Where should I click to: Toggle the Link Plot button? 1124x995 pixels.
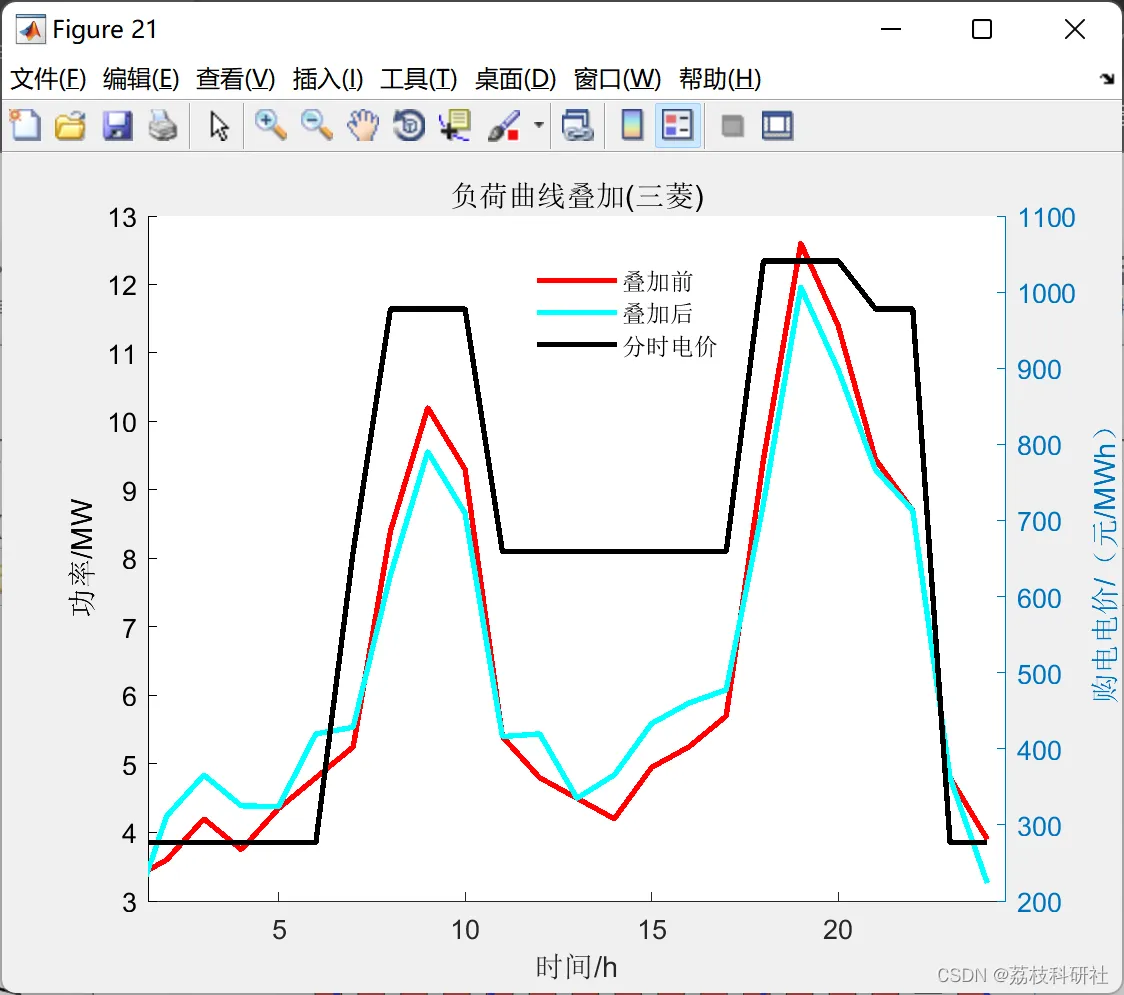577,125
